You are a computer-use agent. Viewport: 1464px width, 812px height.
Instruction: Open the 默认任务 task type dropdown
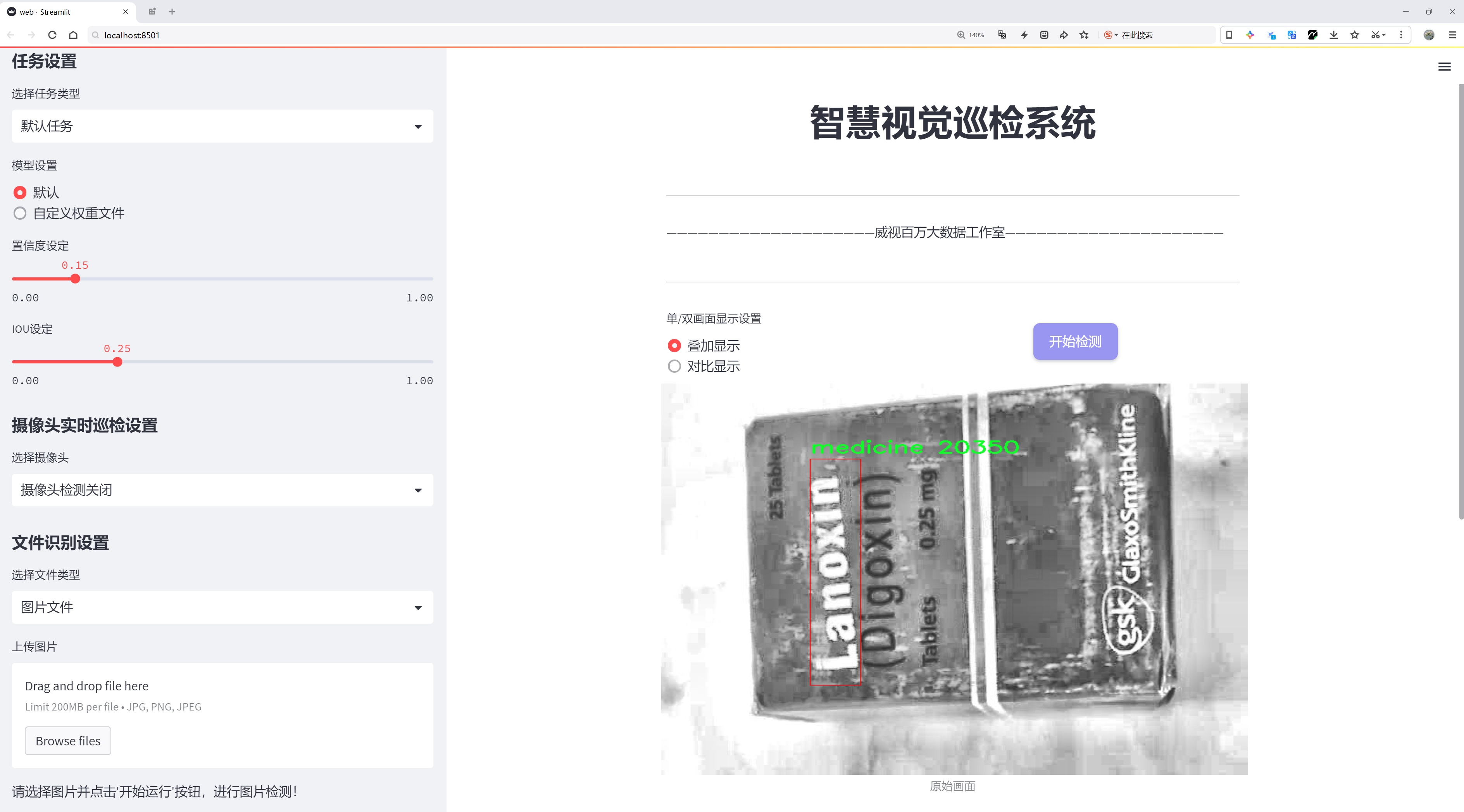pyautogui.click(x=222, y=126)
